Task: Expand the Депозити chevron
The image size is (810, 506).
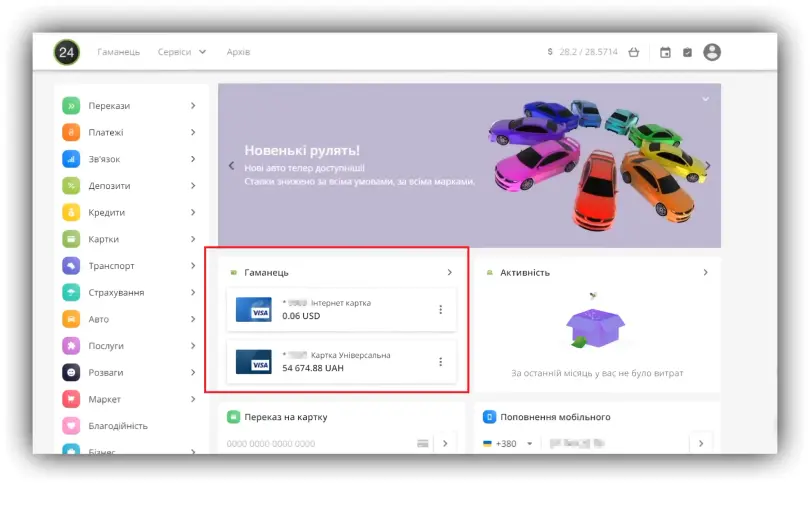Action: [193, 186]
